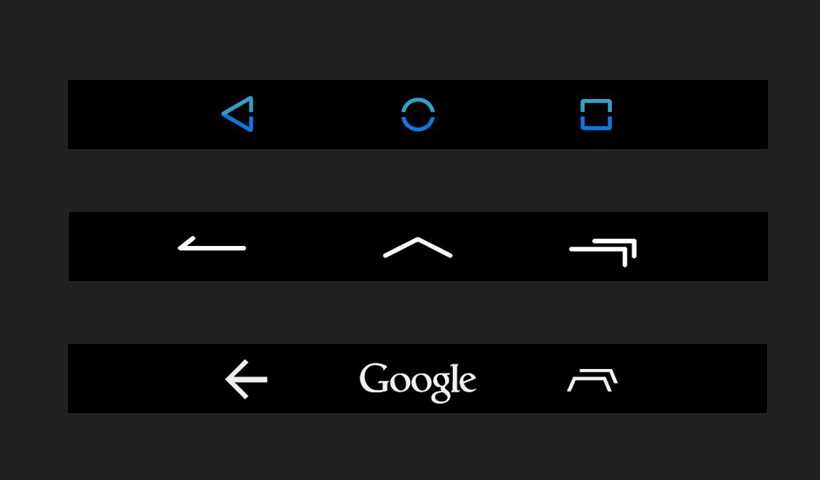The image size is (820, 480).
Task: Choose the half-headed back arrow in middle bar
Action: tap(212, 245)
